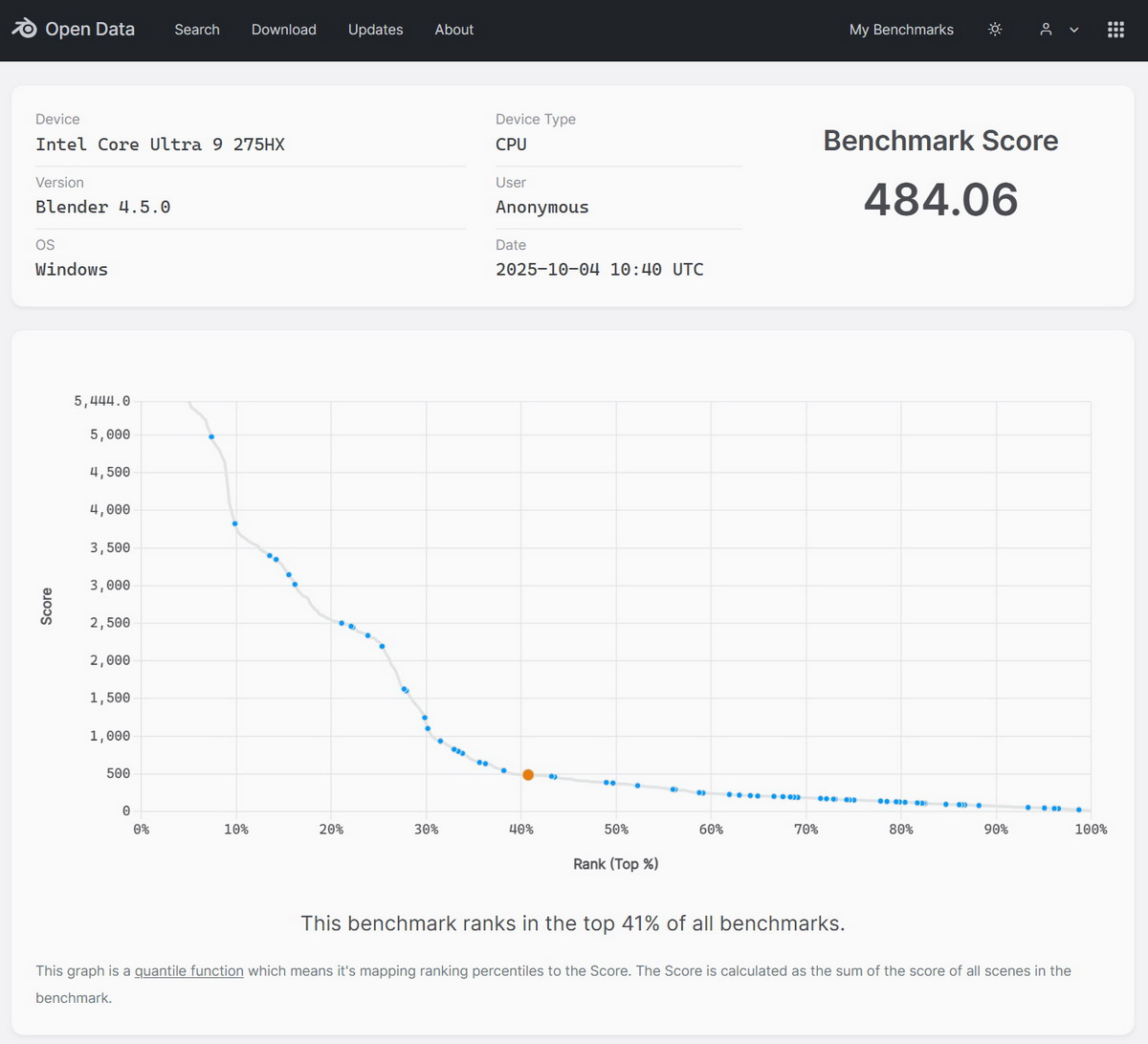Expand the user menu chevron
Viewport: 1148px width, 1044px height.
(1074, 30)
